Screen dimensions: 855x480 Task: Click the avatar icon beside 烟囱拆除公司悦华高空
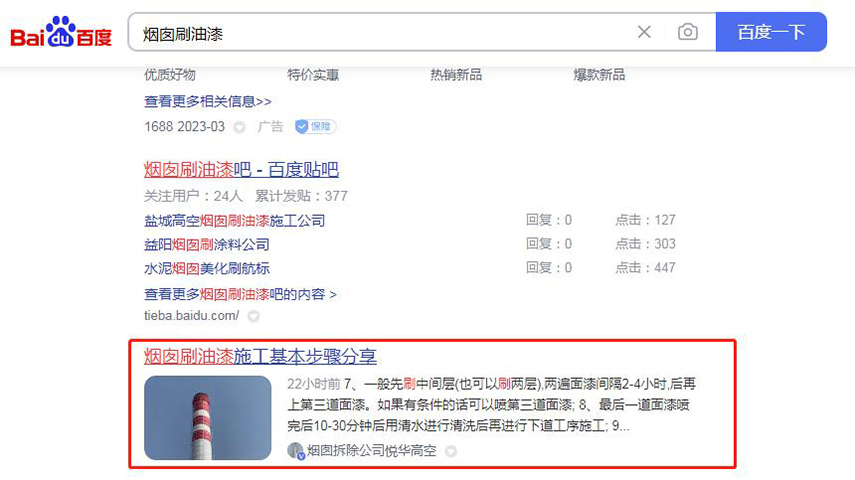[x=295, y=450]
